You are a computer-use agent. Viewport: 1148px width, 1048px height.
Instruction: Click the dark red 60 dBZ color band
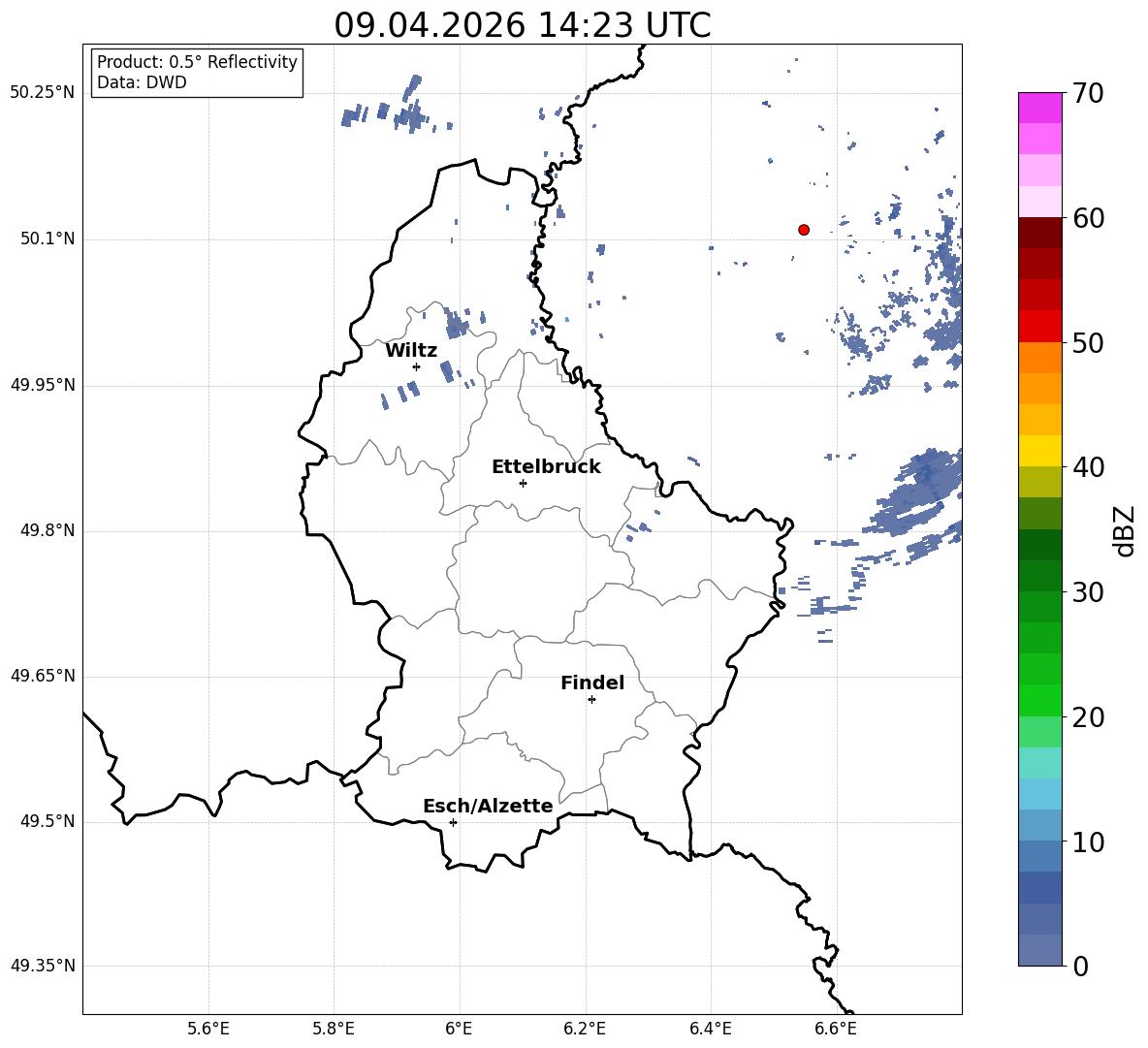(x=1039, y=233)
